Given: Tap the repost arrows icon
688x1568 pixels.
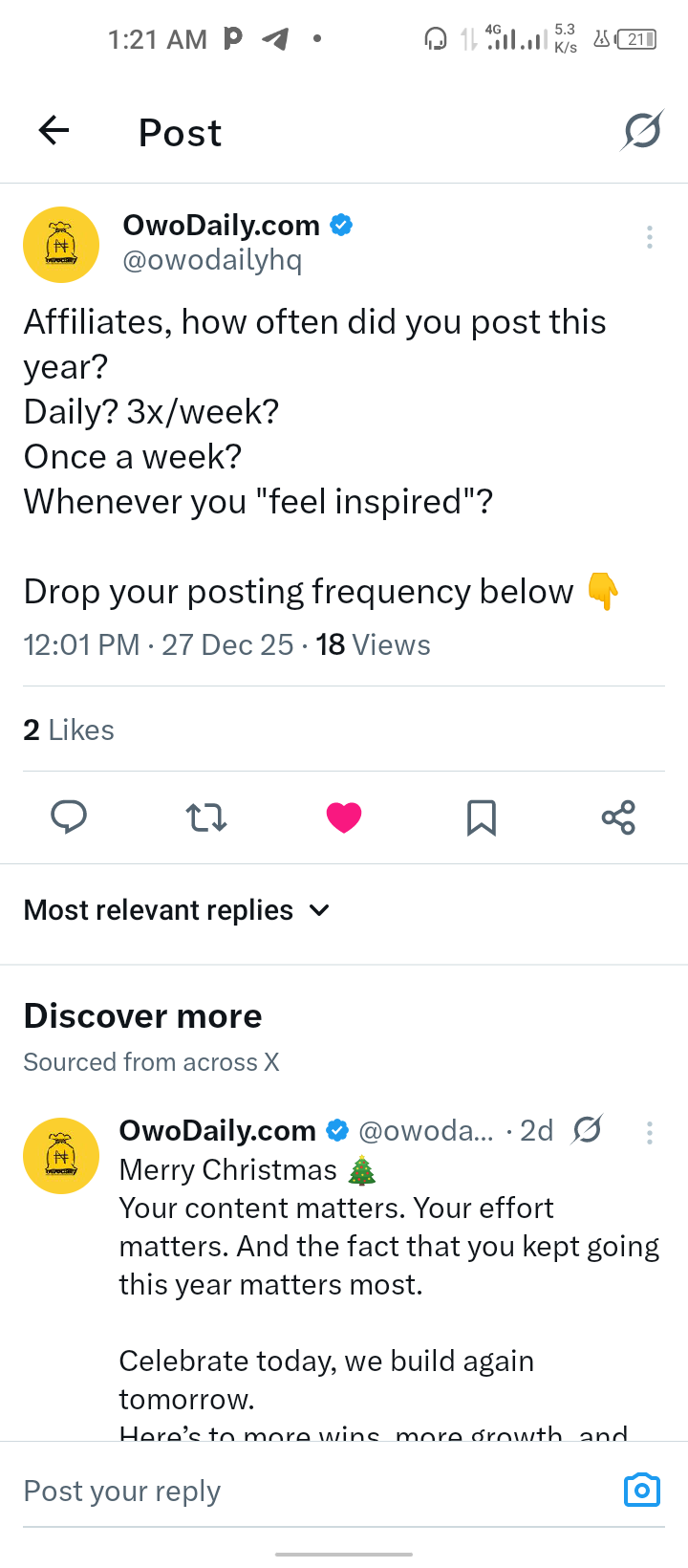Looking at the screenshot, I should coord(206,817).
